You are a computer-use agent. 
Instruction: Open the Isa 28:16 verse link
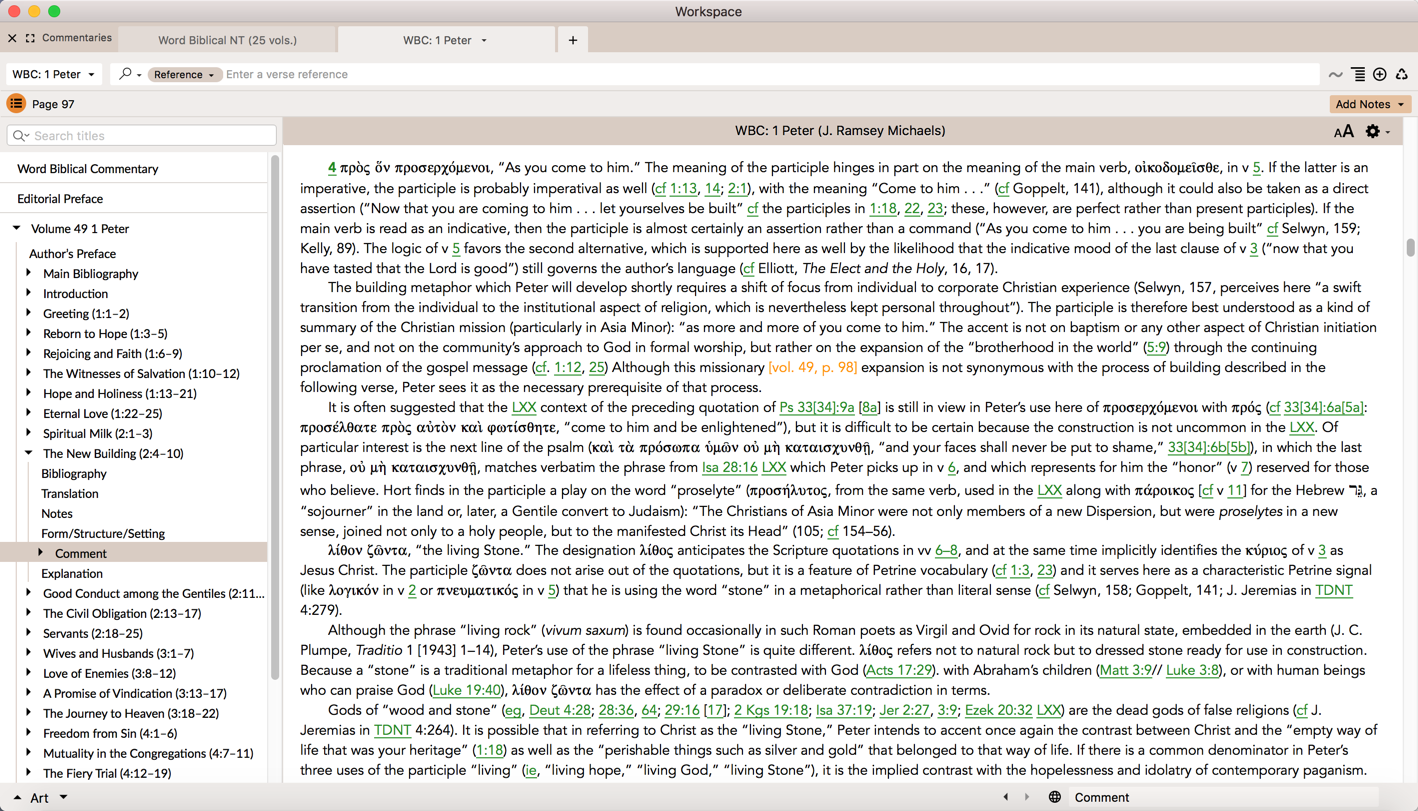tap(729, 467)
